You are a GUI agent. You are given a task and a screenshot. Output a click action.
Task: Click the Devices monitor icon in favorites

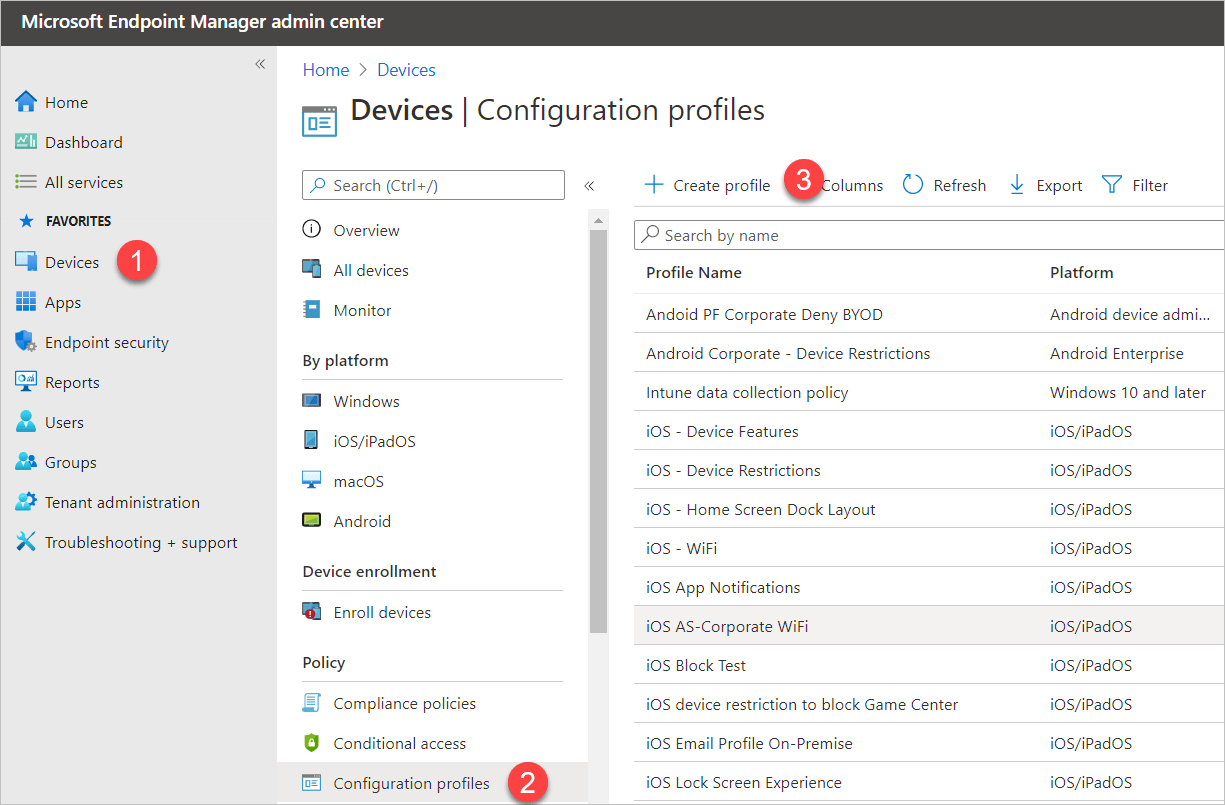point(26,262)
